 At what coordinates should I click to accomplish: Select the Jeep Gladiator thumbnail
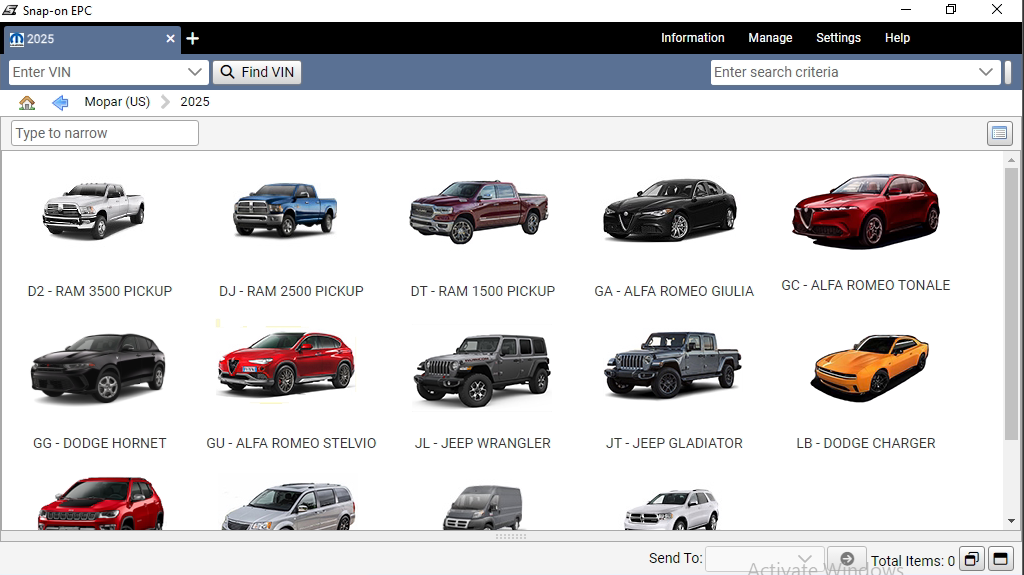(x=673, y=364)
